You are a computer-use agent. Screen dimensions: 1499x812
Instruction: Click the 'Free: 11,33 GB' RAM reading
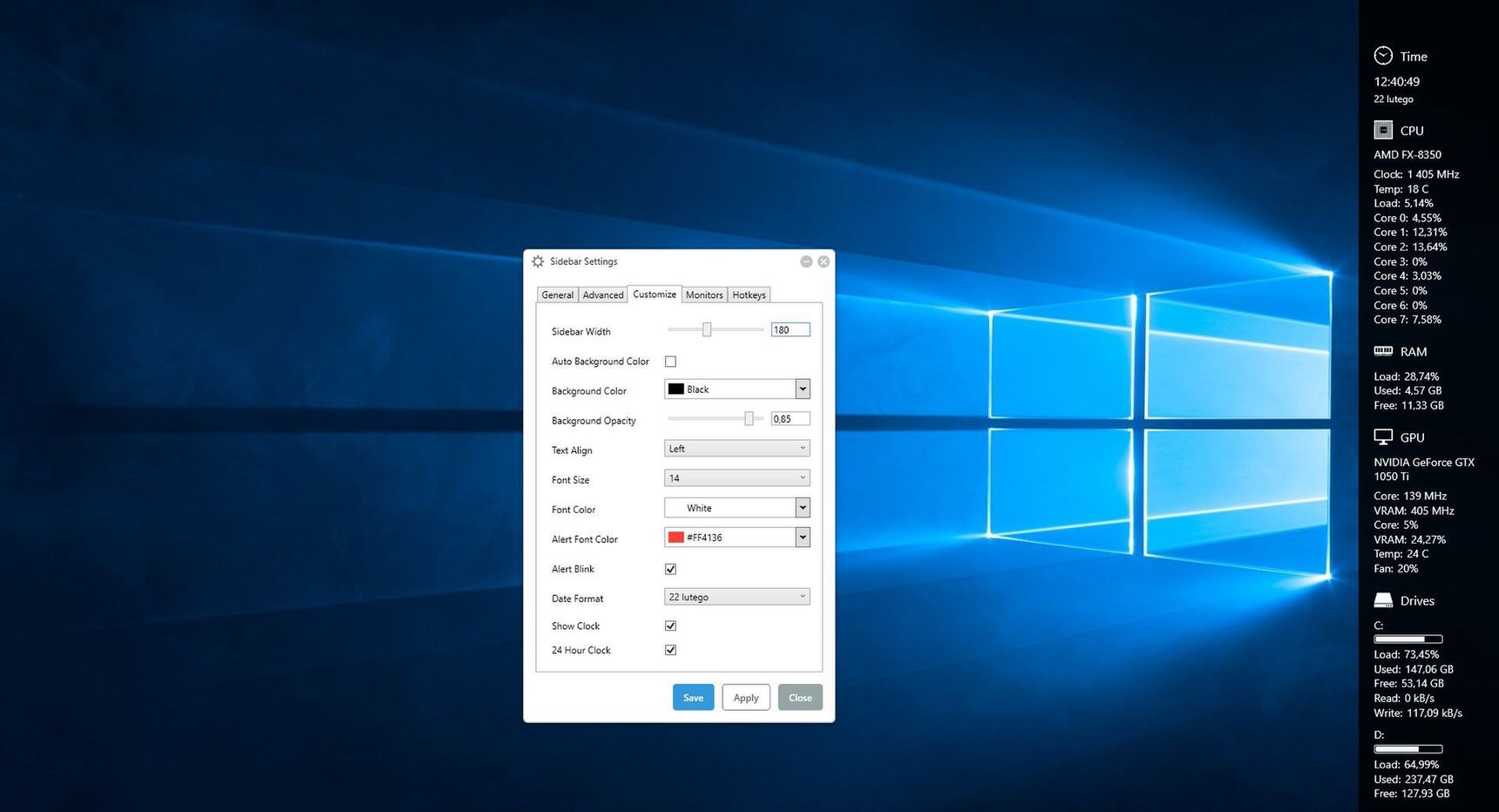tap(1409, 405)
